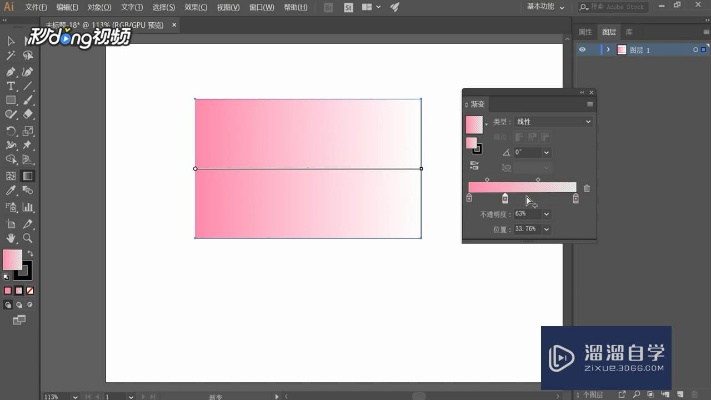
Task: Set paint mode to solid Color
Action: click(x=8, y=291)
